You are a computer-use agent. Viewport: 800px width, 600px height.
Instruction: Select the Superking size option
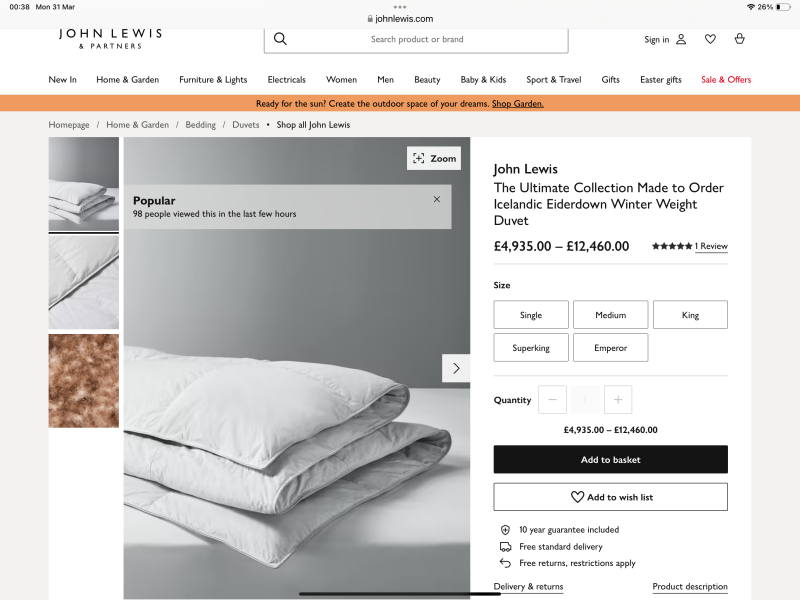[x=531, y=347]
